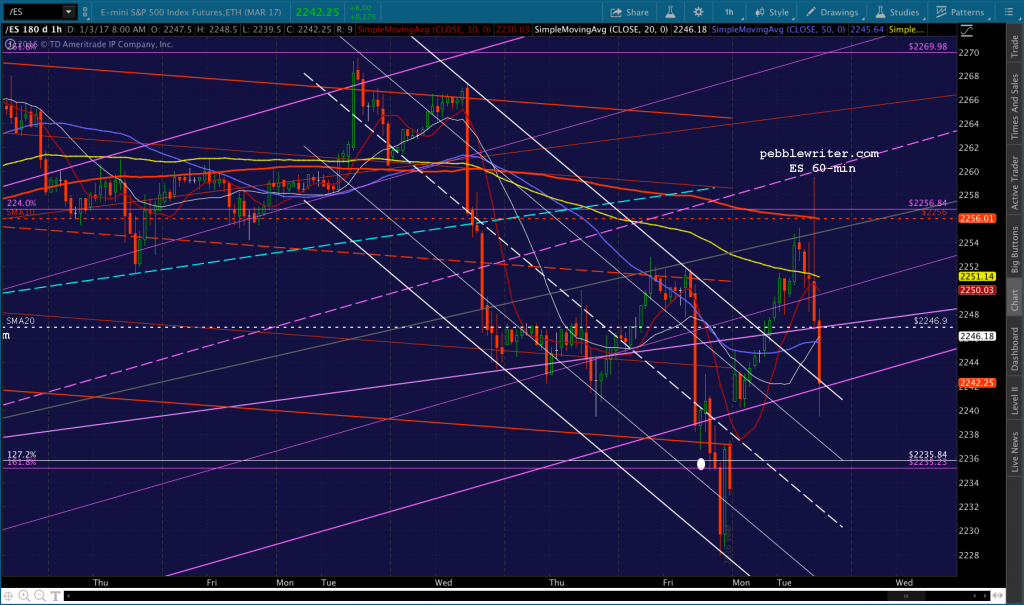This screenshot has width=1024, height=605.
Task: Click the 127.2% Fibonacci label
Action: point(22,454)
